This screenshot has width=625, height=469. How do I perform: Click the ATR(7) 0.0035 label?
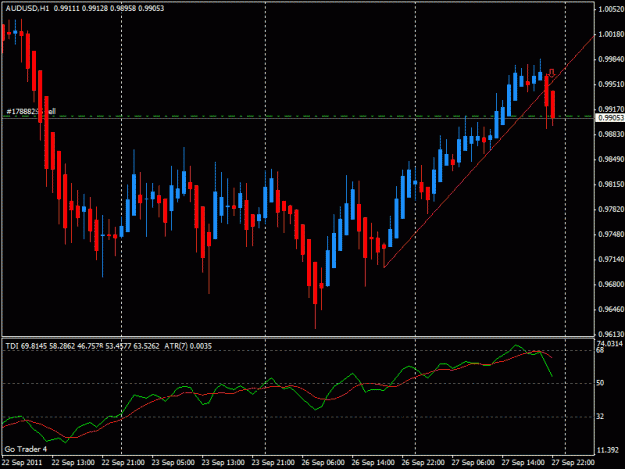coord(188,346)
